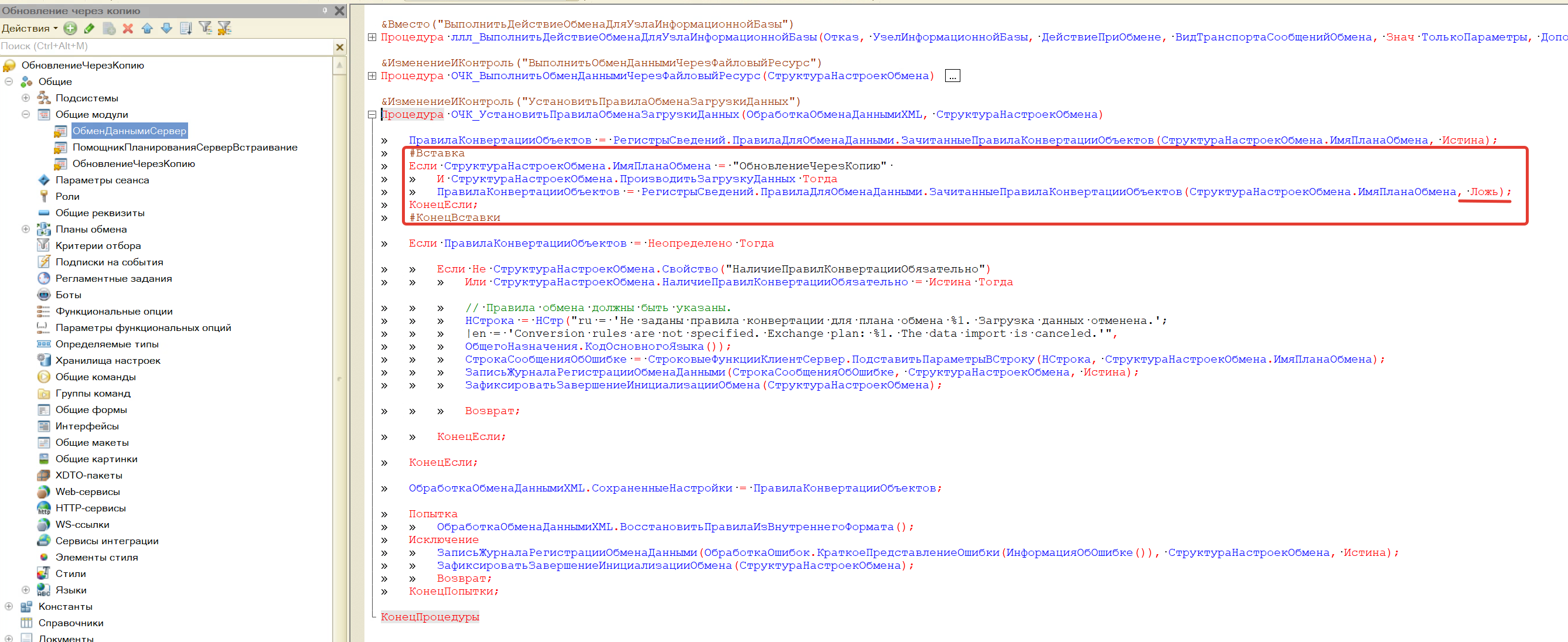The width and height of the screenshot is (1568, 642).
Task: Open the Действия dropdown menu
Action: 29,28
